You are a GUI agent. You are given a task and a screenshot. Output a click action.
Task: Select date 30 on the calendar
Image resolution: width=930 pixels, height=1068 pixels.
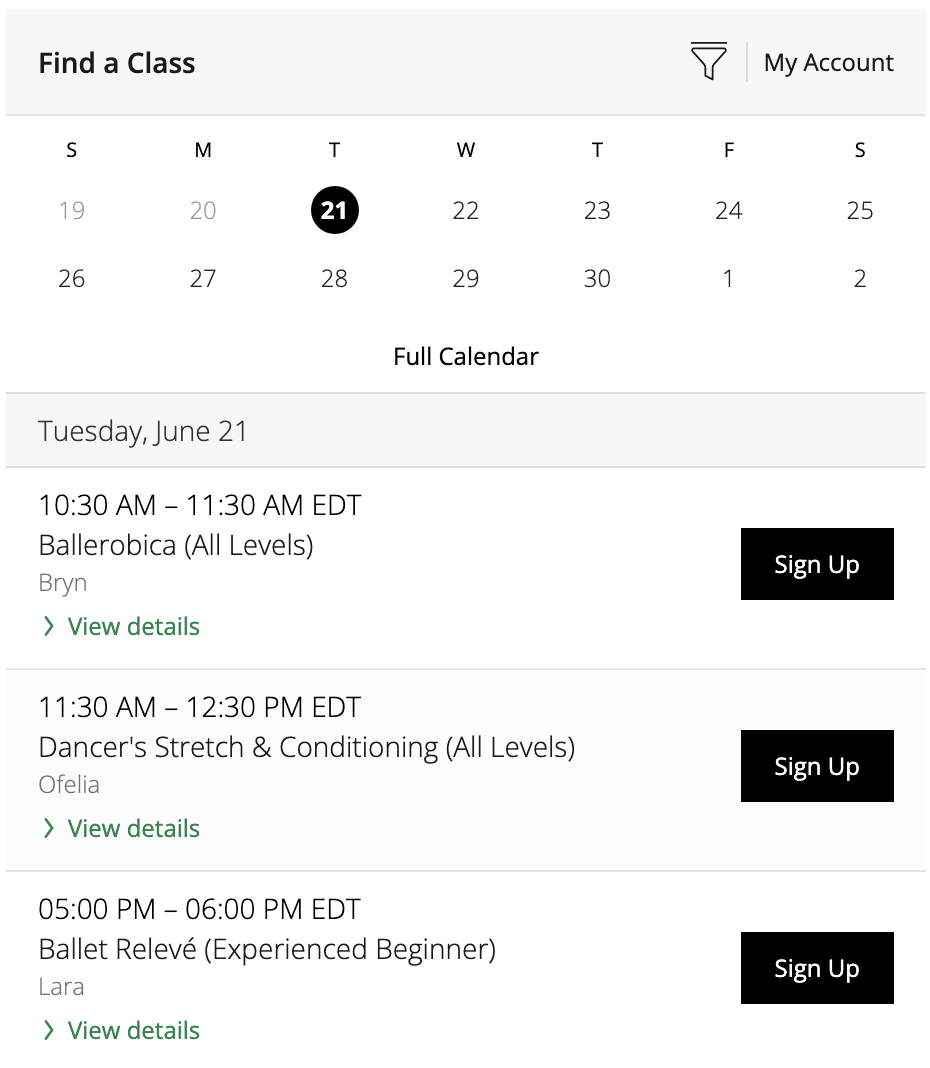pyautogui.click(x=597, y=279)
